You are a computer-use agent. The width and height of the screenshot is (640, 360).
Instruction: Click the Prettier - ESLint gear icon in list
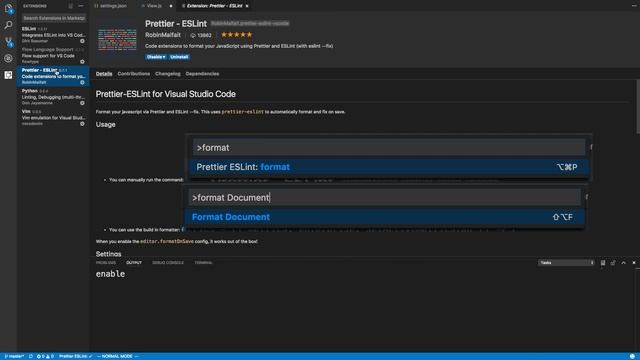click(x=82, y=82)
